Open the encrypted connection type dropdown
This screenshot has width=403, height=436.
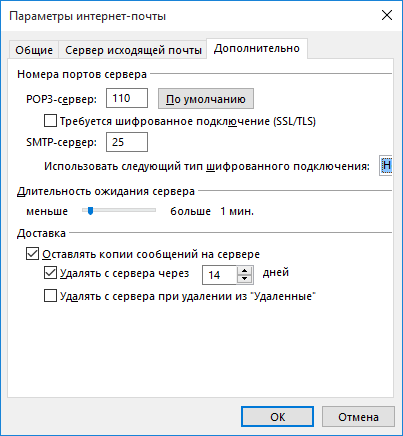(386, 165)
